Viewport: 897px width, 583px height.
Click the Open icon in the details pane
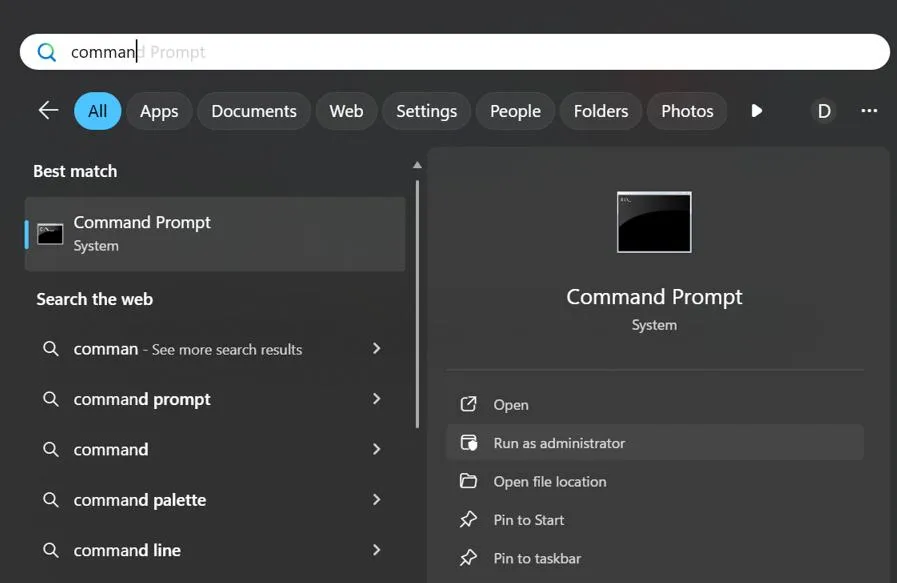[x=469, y=404]
